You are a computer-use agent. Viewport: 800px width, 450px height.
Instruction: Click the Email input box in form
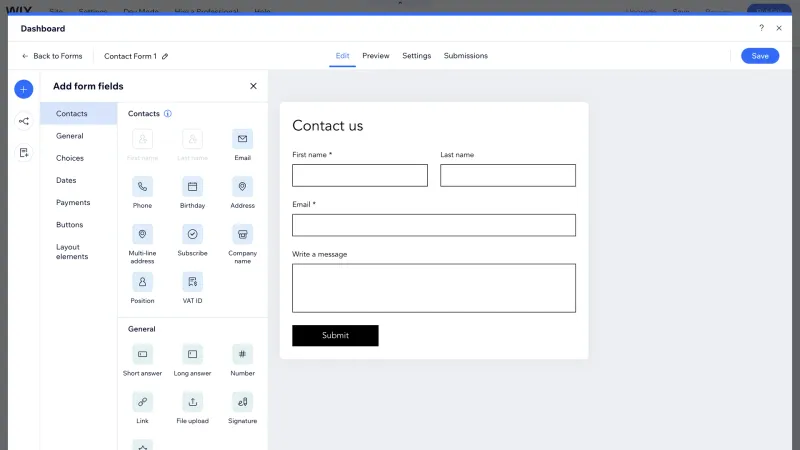pyautogui.click(x=434, y=225)
